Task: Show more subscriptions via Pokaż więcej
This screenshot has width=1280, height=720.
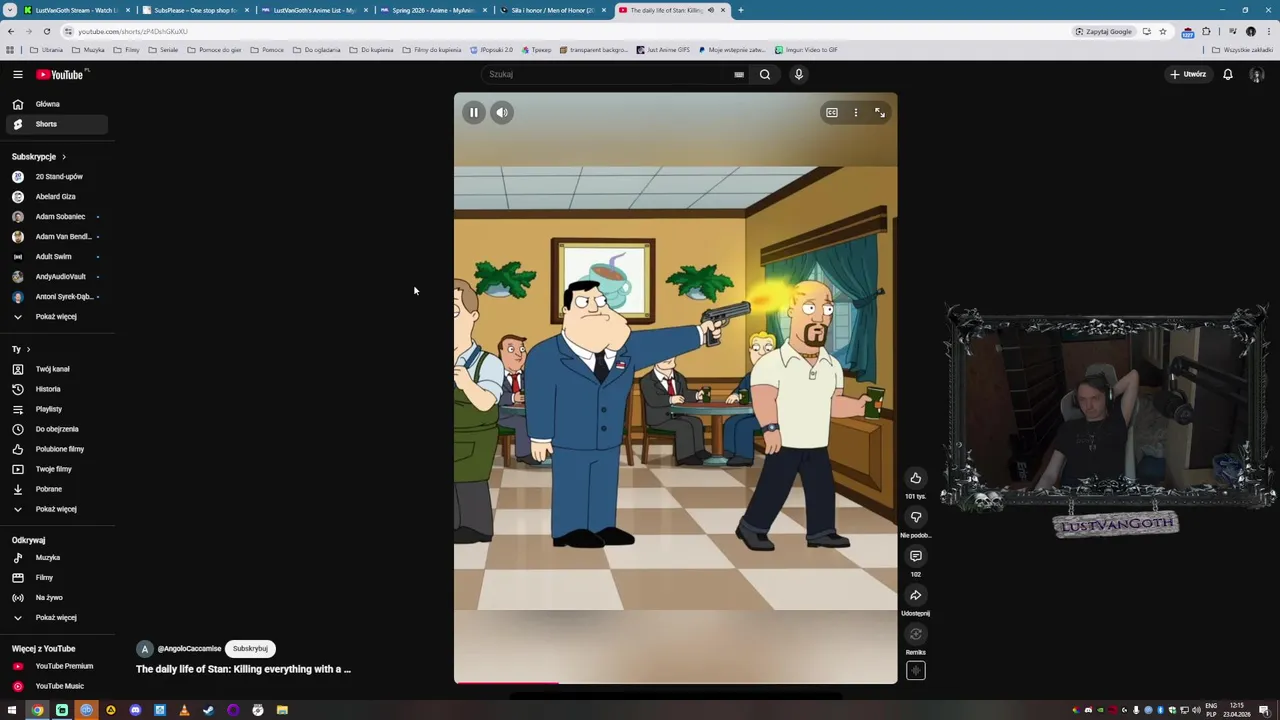Action: point(55,317)
